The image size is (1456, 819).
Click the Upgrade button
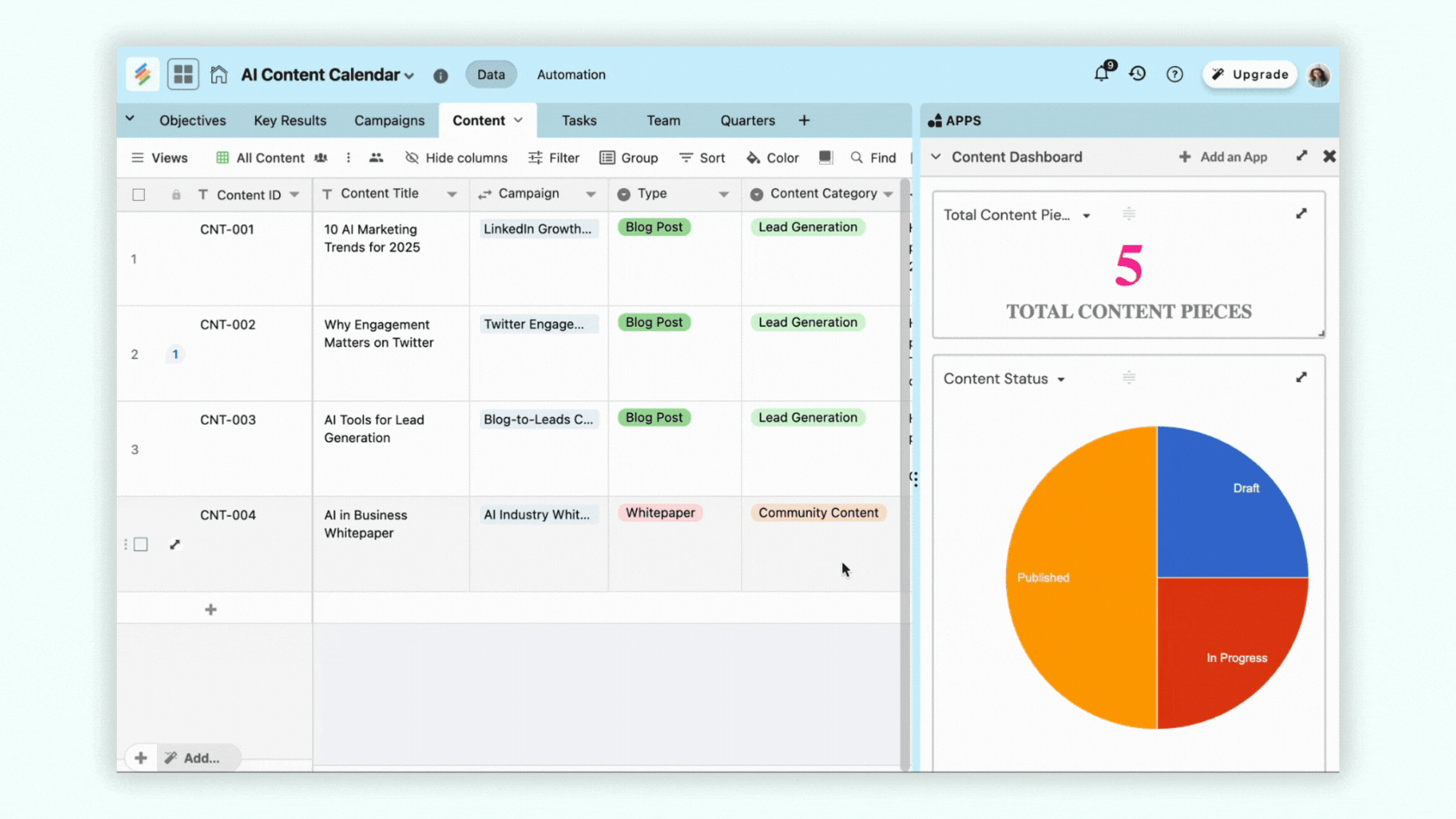click(x=1250, y=75)
